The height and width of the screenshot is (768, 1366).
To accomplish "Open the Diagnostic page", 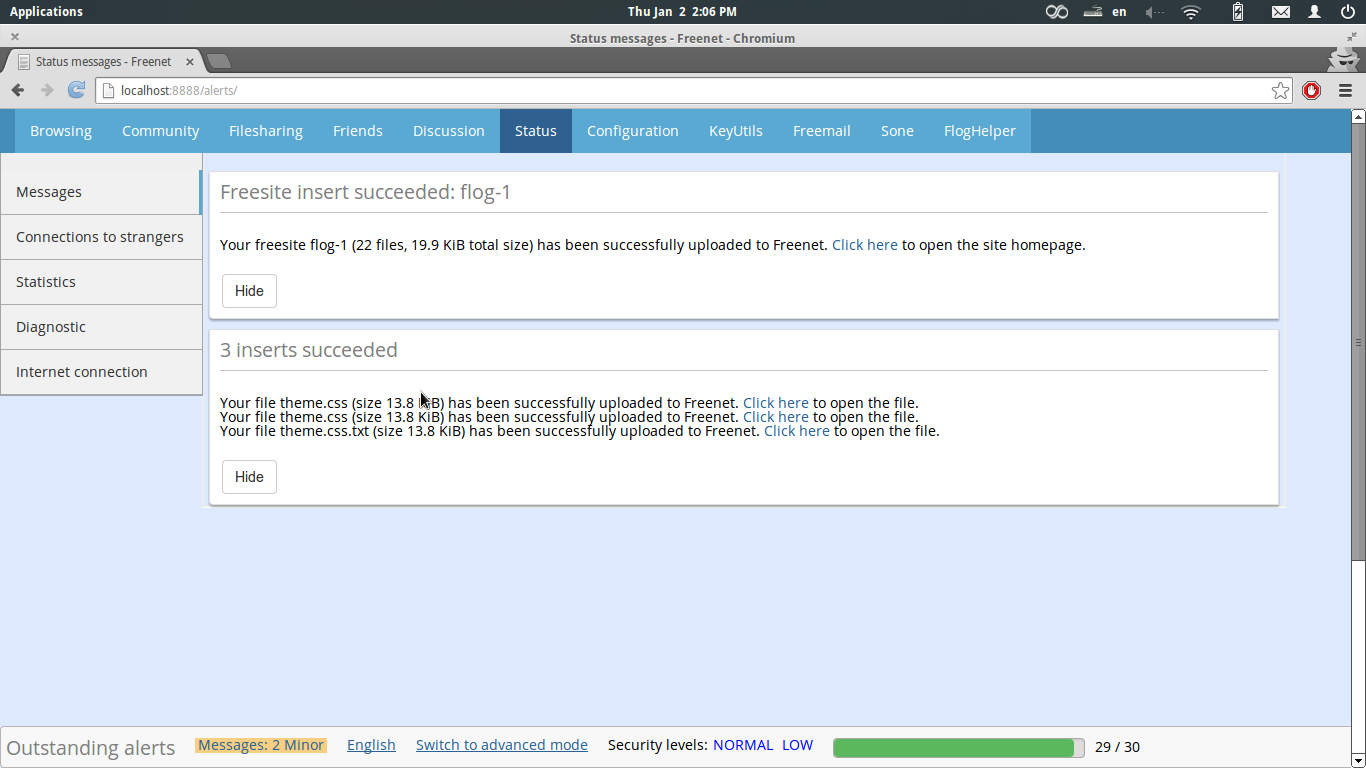I will click(101, 327).
